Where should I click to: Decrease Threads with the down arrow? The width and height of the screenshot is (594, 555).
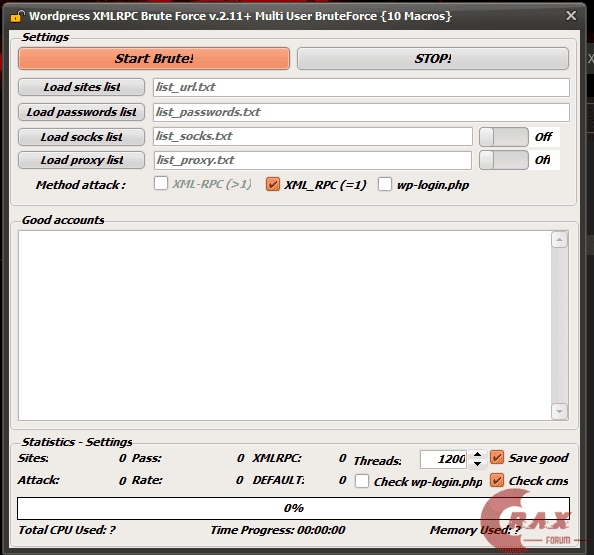click(x=477, y=464)
